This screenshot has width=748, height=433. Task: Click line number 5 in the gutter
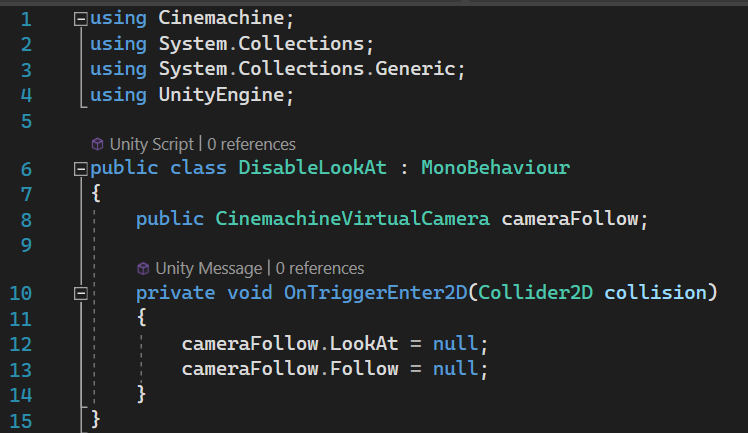25,120
